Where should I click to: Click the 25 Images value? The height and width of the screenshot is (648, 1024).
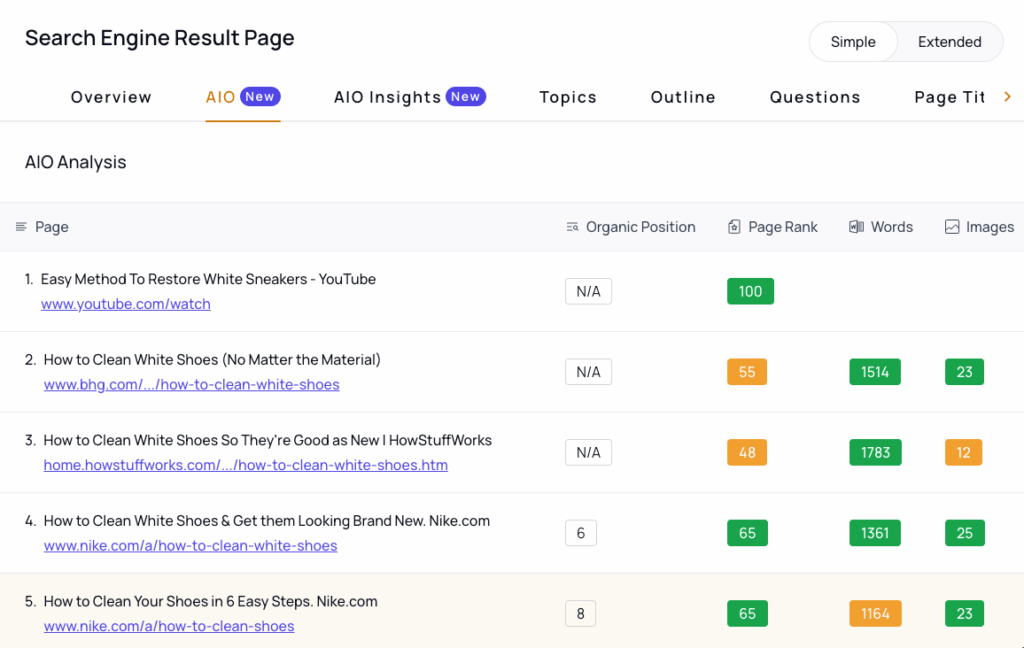[965, 533]
